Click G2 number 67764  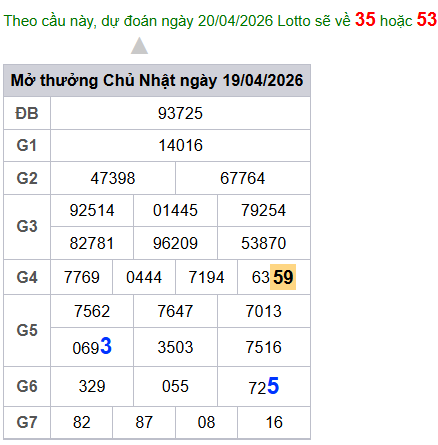243,178
